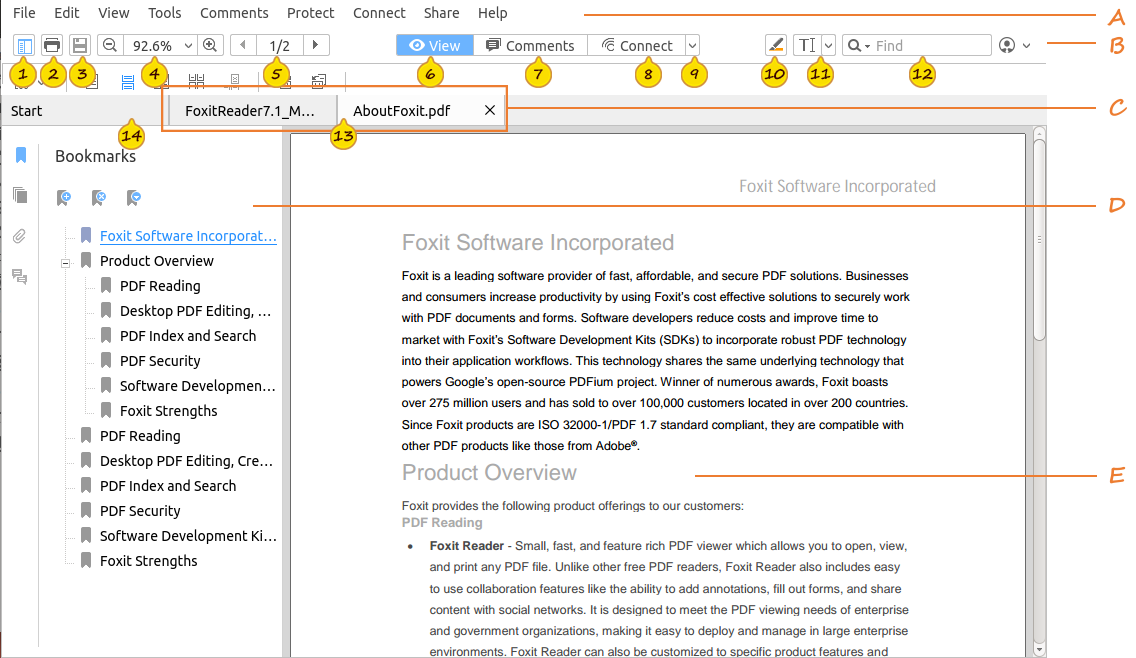The width and height of the screenshot is (1136, 658).
Task: Collapse the Product Overview bookmark tree
Action: tap(65, 263)
